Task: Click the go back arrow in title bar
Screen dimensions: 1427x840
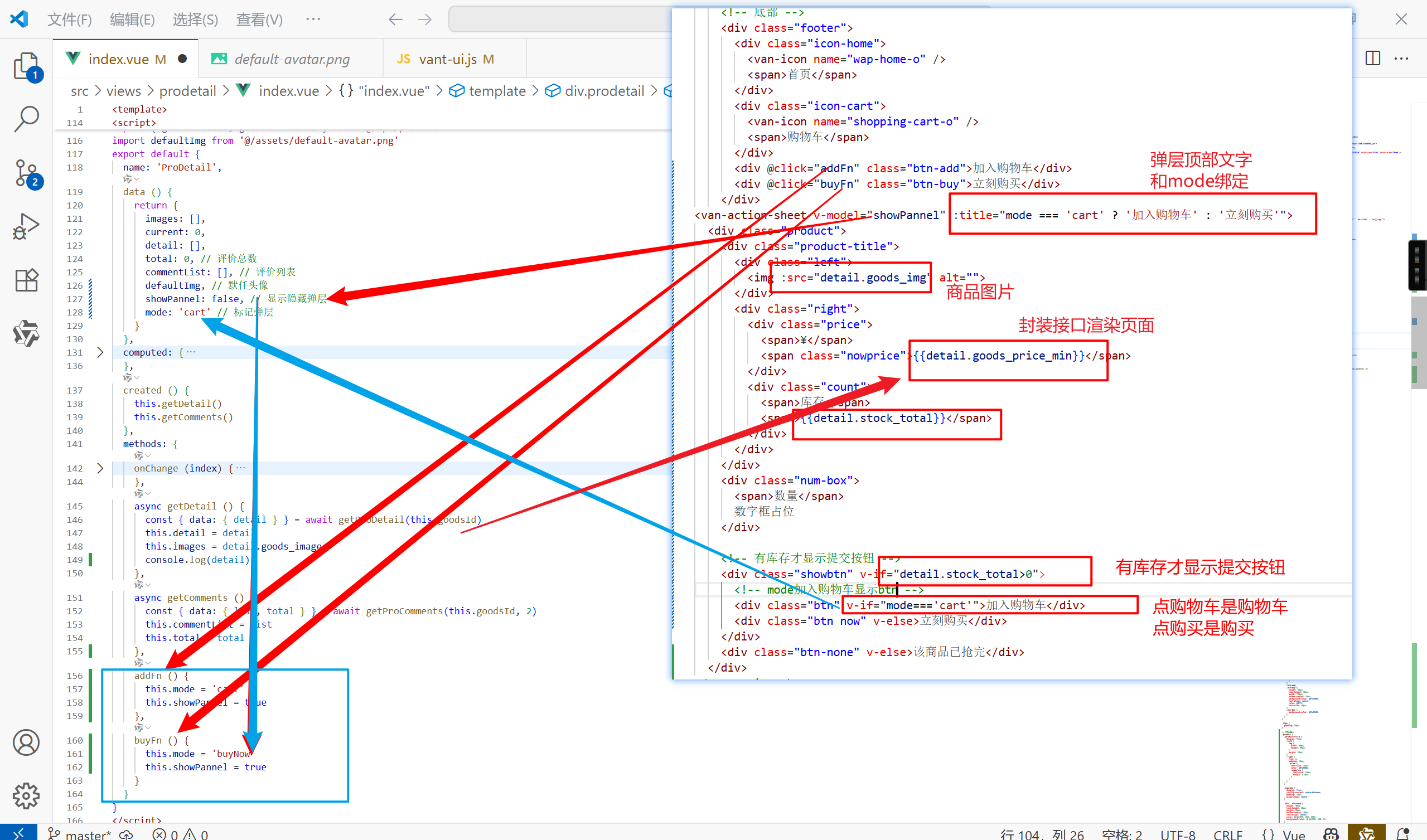Action: point(395,20)
